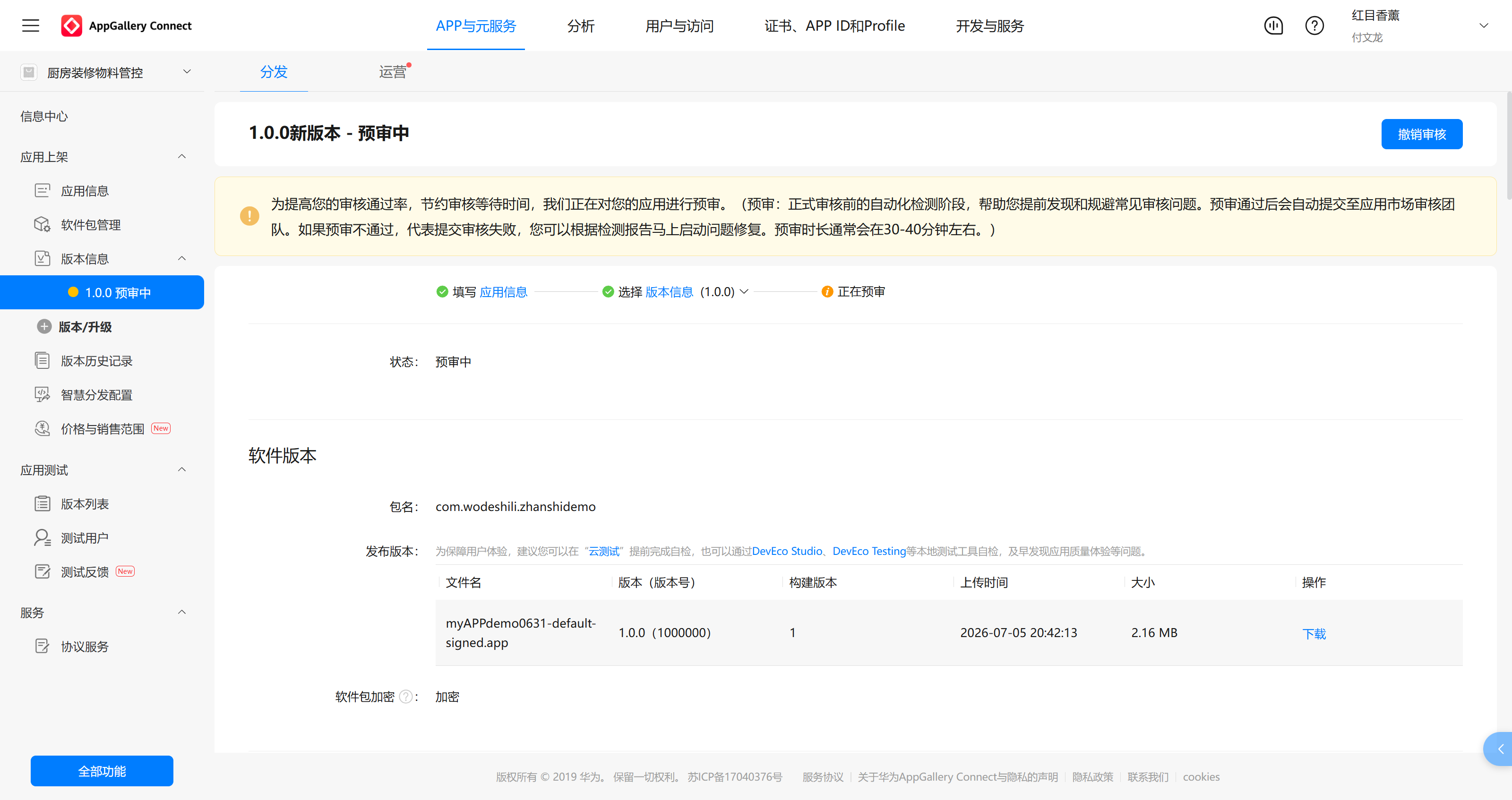Click the file name myAPPdemo0631-default-signed.app

coord(521,632)
